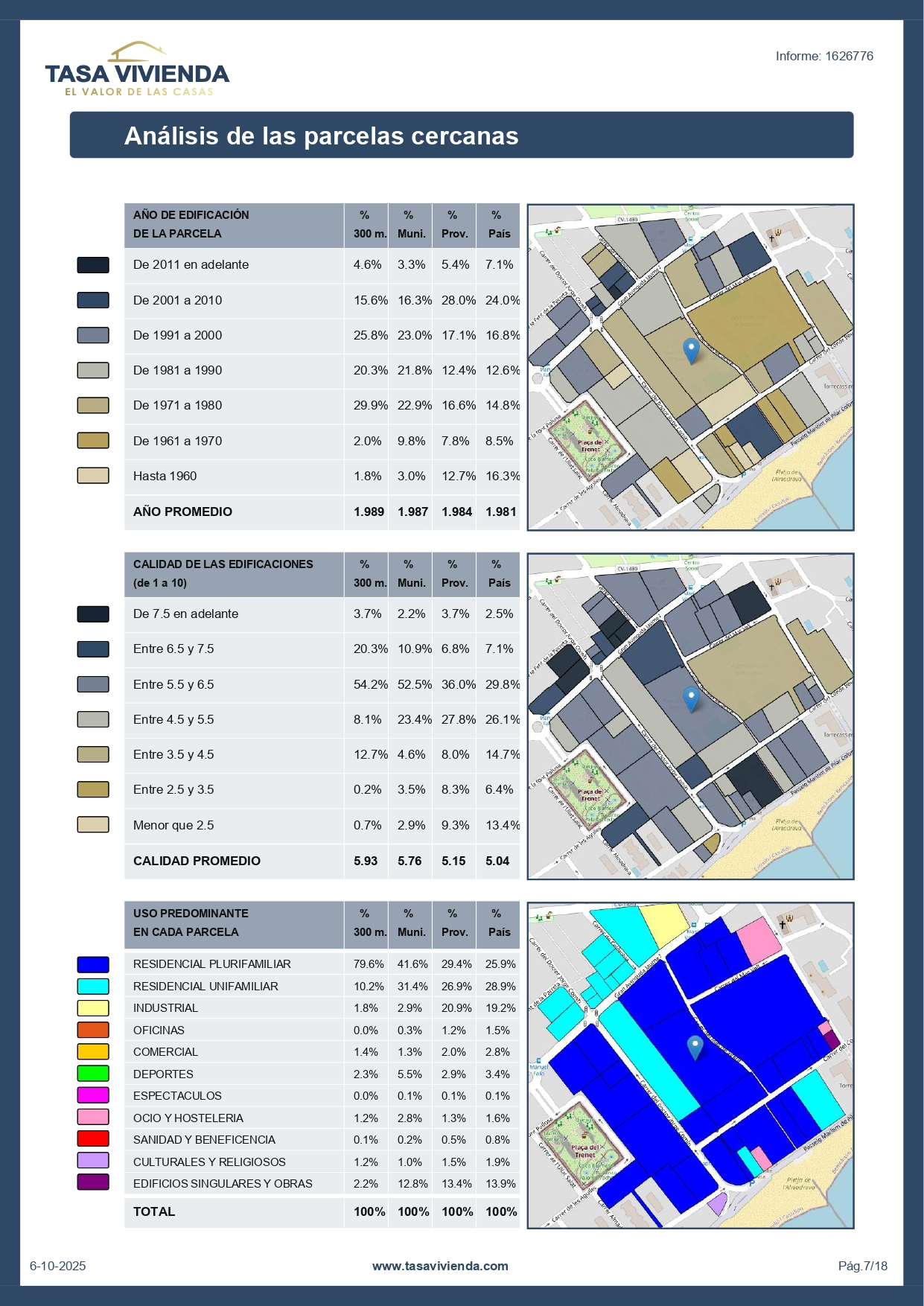Click the 'AÑO PROMEDIO' row label
924x1306 pixels.
tap(182, 512)
